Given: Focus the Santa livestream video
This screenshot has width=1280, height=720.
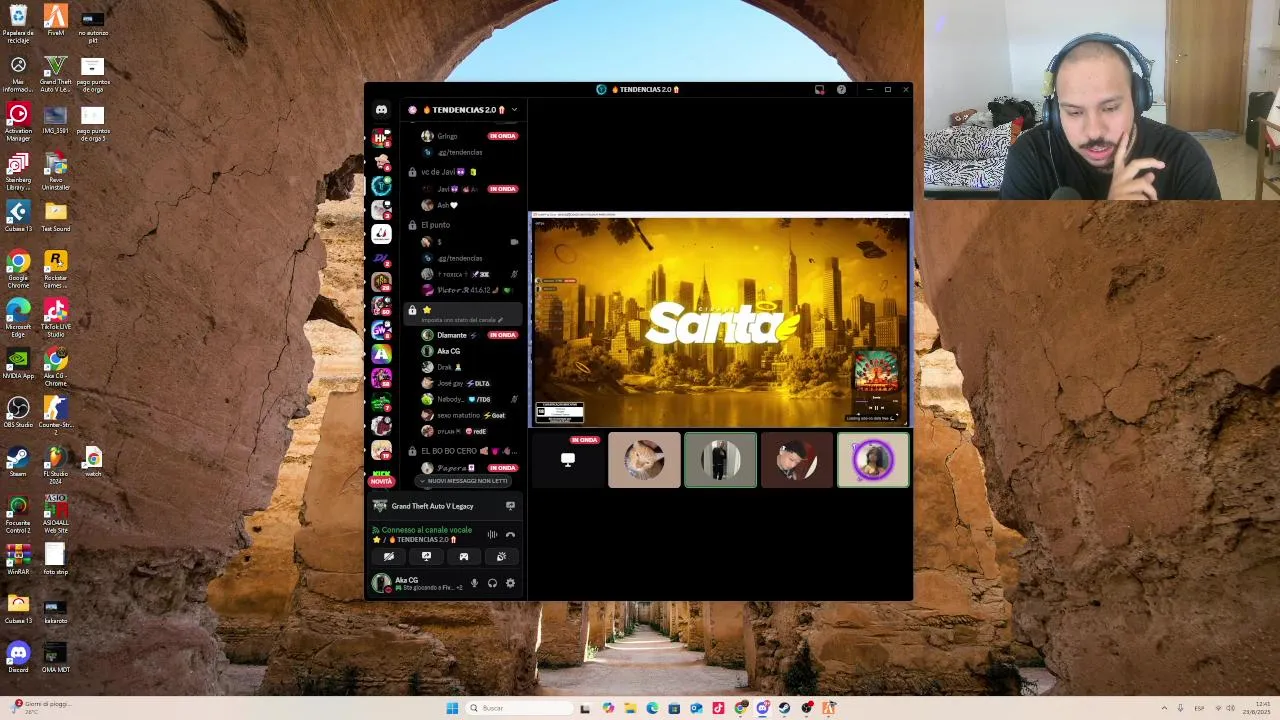Looking at the screenshot, I should click(720, 320).
